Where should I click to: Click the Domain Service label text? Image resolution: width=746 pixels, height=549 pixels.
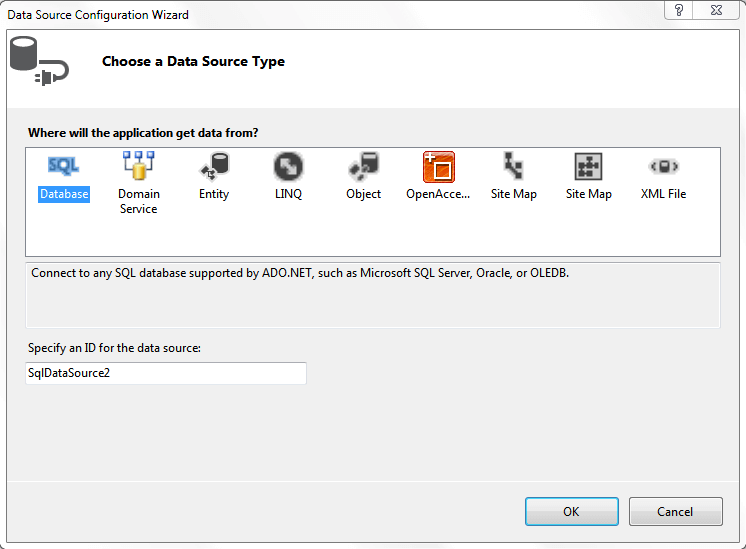click(138, 201)
